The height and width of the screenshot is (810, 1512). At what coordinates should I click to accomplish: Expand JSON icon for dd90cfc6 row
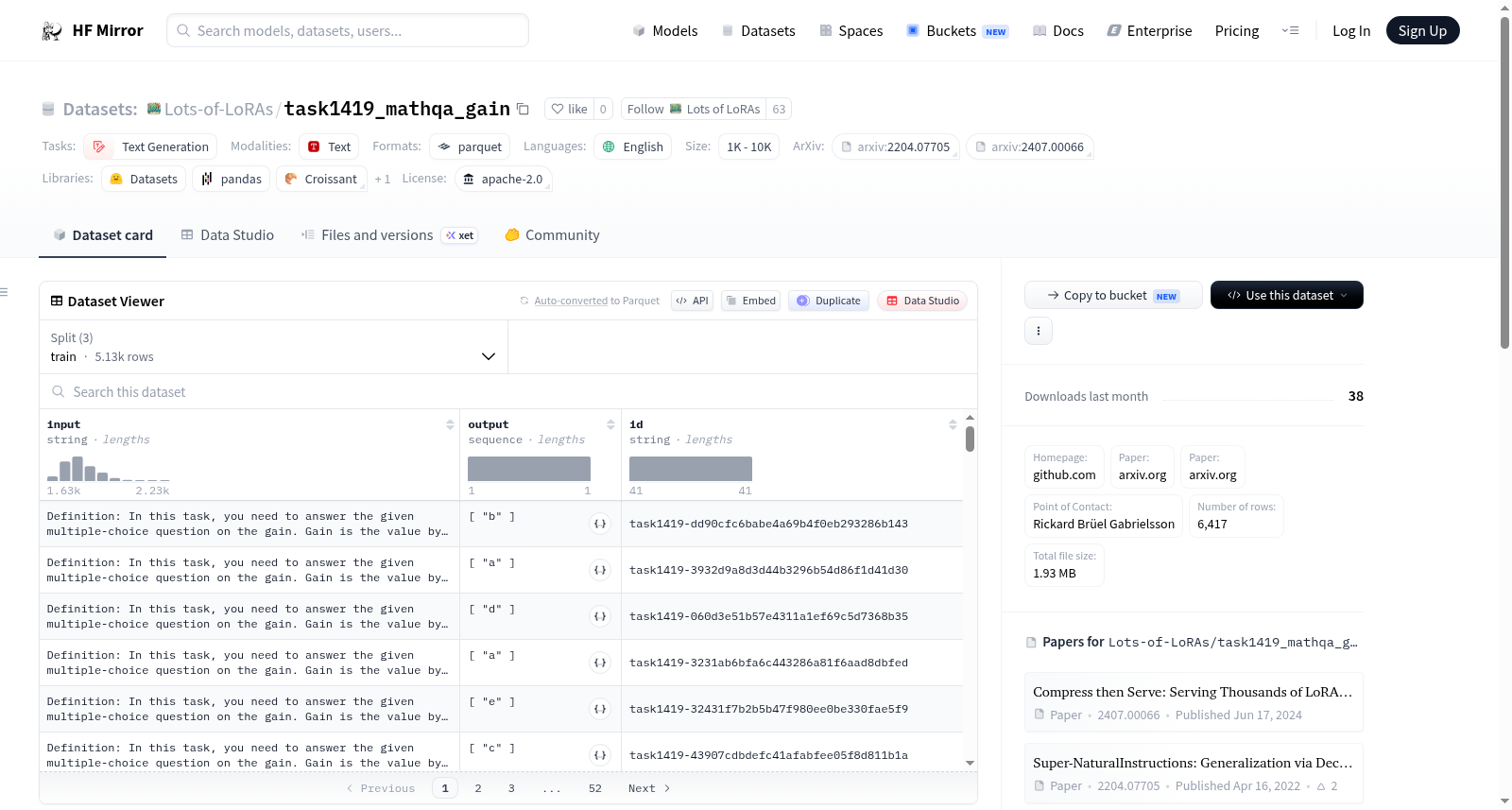(600, 524)
